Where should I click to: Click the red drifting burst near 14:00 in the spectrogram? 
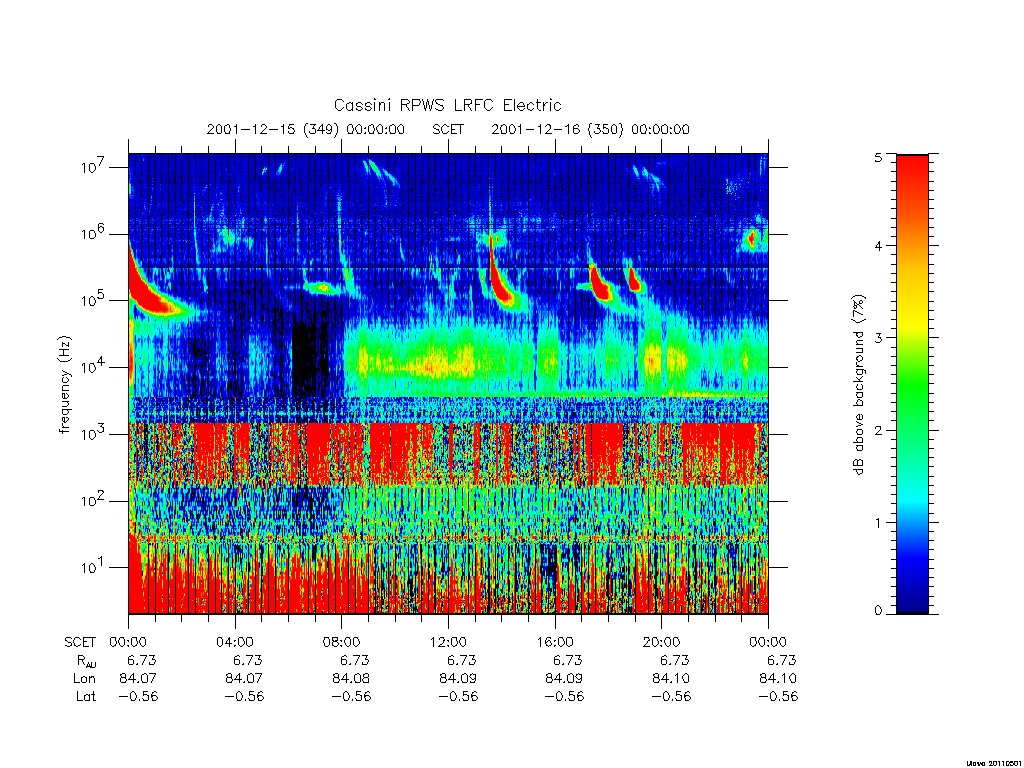point(500,281)
